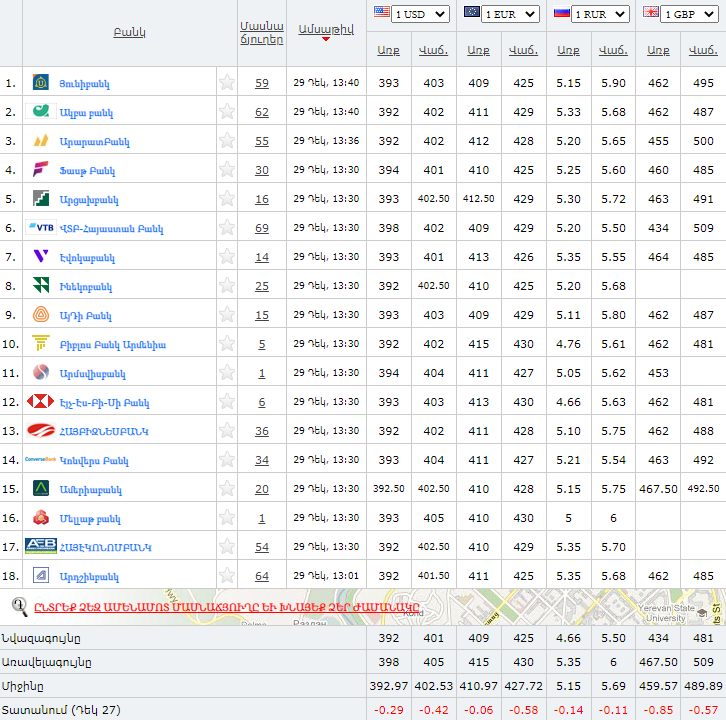Viewport: 726px width, 720px height.
Task: Toggle the favorite star in row 12 HSBC
Action: [227, 401]
